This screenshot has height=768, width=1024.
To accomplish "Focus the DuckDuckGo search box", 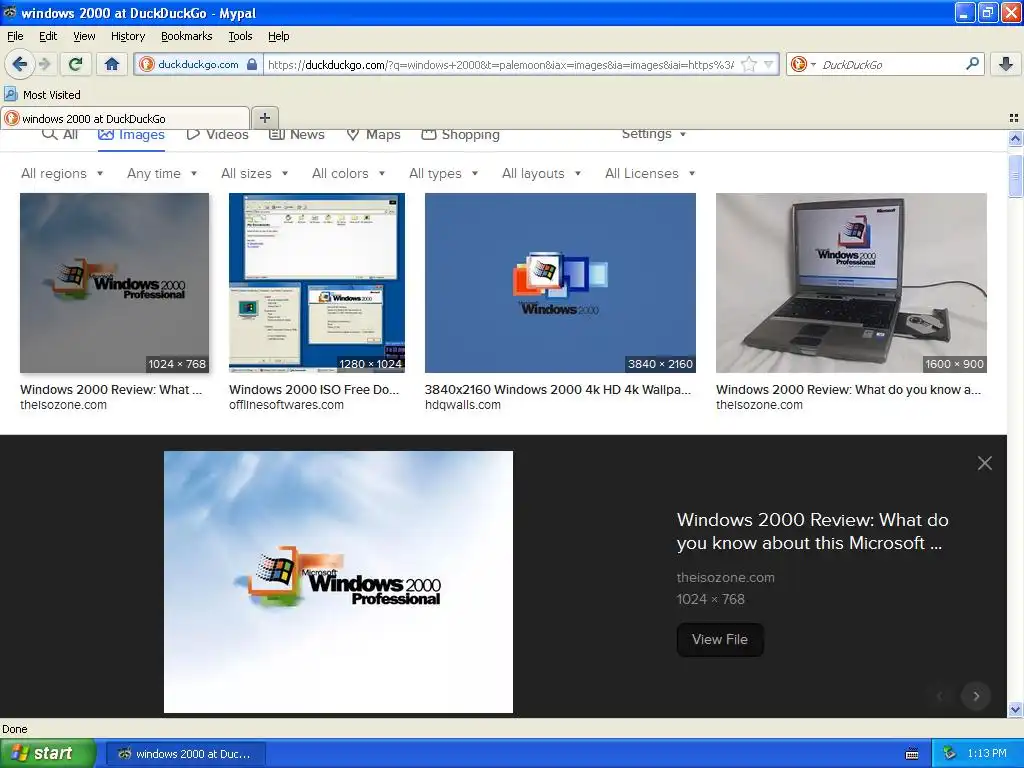I will 891,64.
